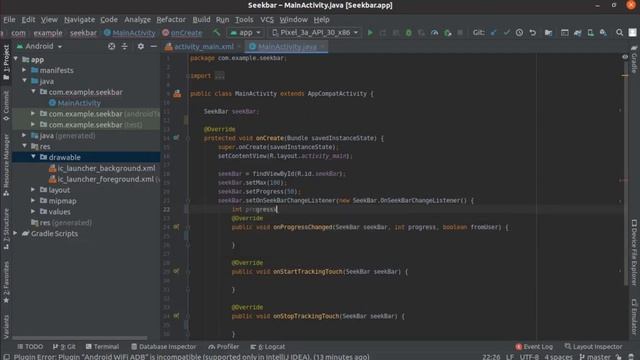This screenshot has height=360, width=640.
Task: Open the Layout Inspector
Action: pyautogui.click(x=593, y=347)
